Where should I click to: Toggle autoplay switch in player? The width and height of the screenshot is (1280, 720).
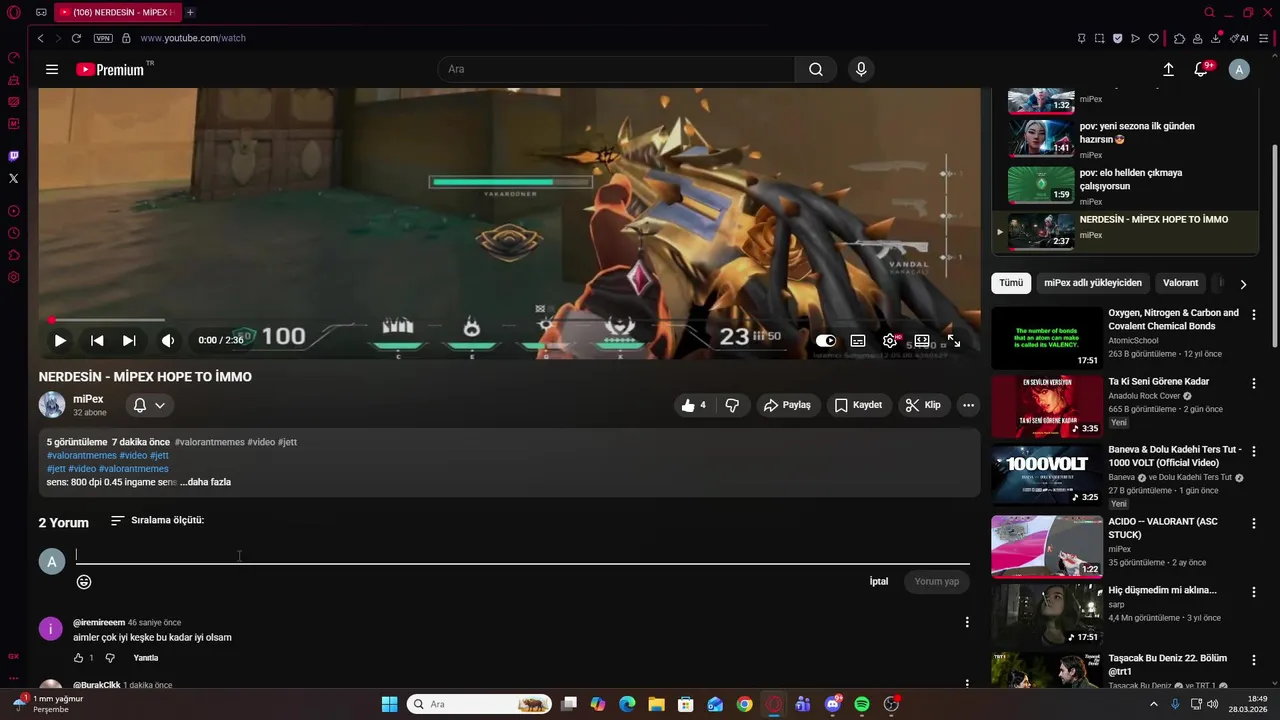[826, 340]
